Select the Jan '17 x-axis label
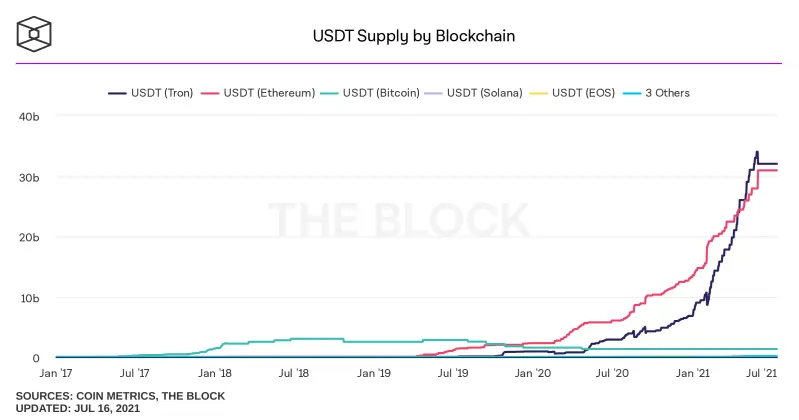Viewport: 799px width, 420px height. click(56, 373)
